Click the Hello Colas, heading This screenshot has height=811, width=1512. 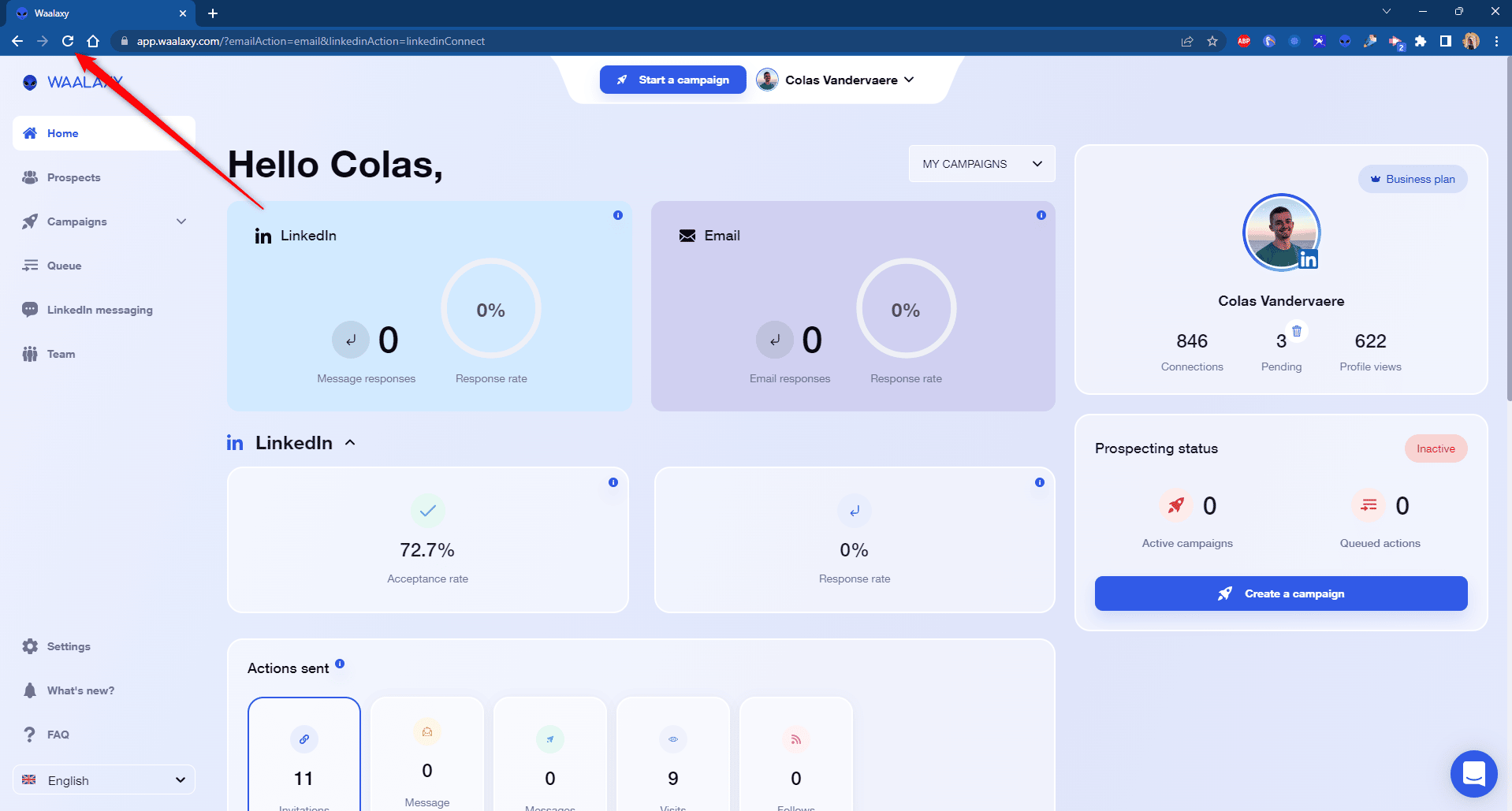335,165
